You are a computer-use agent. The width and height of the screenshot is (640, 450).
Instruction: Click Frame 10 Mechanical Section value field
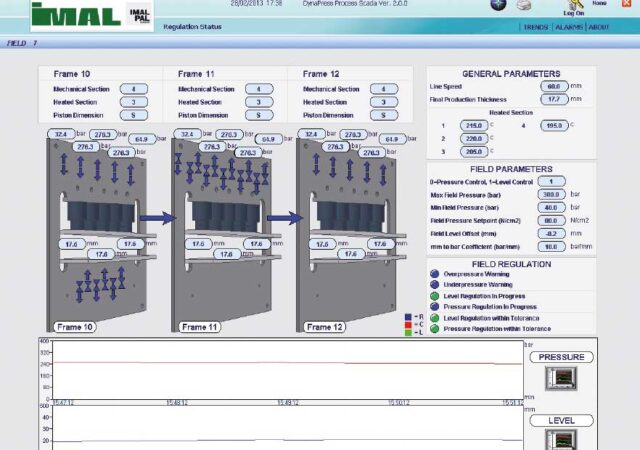click(133, 89)
